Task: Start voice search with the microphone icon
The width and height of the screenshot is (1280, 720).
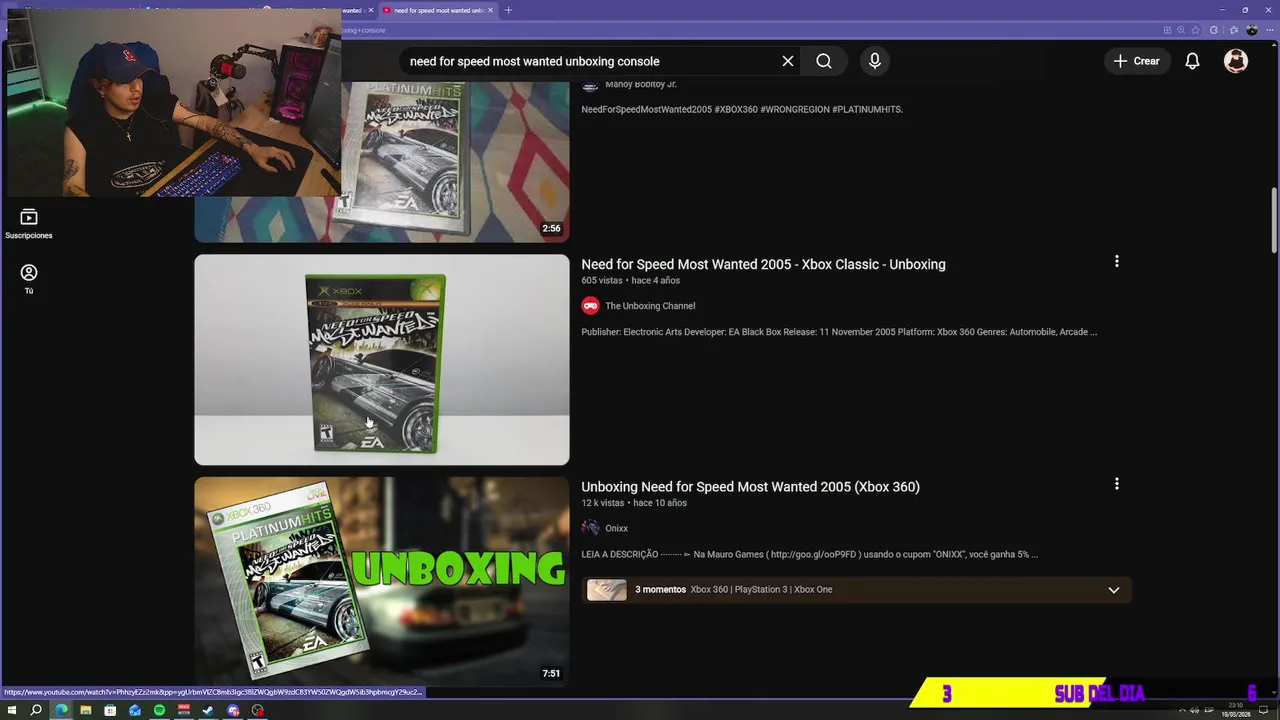Action: point(875,61)
